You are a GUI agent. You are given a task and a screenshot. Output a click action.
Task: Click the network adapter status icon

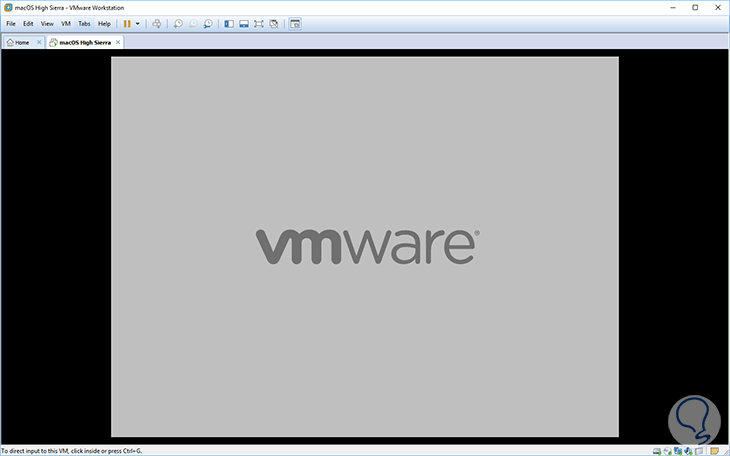click(678, 451)
